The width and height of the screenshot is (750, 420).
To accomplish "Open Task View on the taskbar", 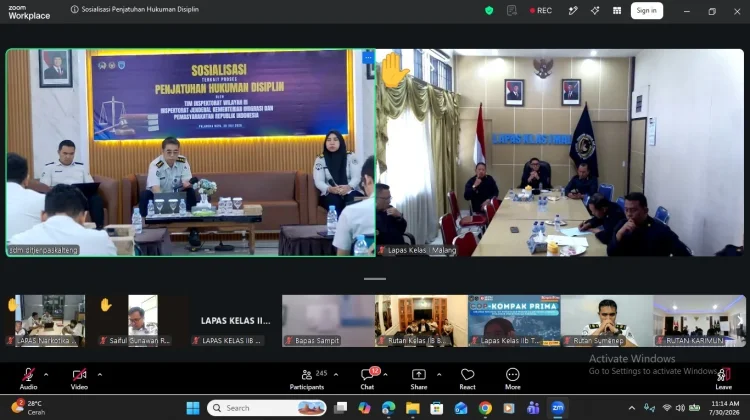I will tap(340, 408).
